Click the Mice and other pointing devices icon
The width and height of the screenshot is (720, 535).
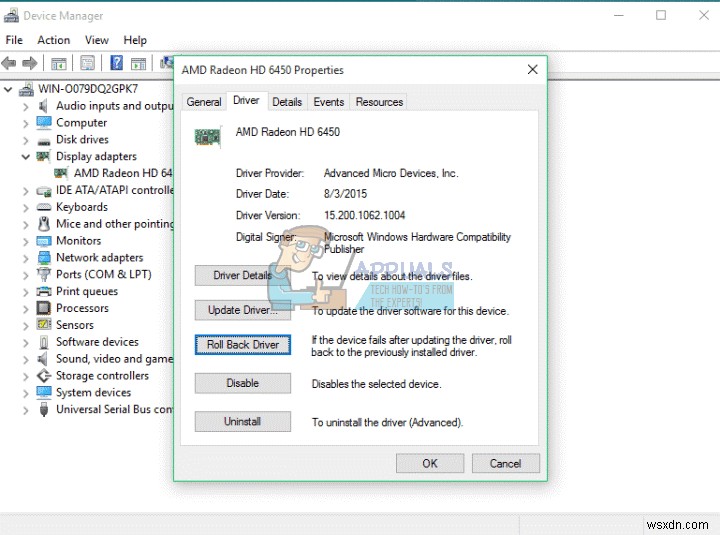coord(44,224)
